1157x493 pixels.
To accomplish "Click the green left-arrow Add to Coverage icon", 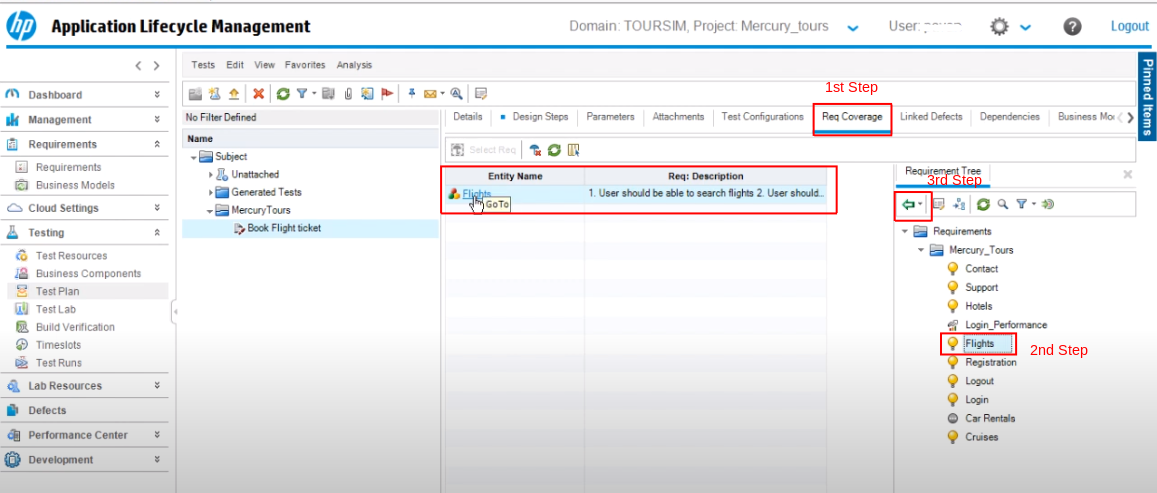I will 907,205.
